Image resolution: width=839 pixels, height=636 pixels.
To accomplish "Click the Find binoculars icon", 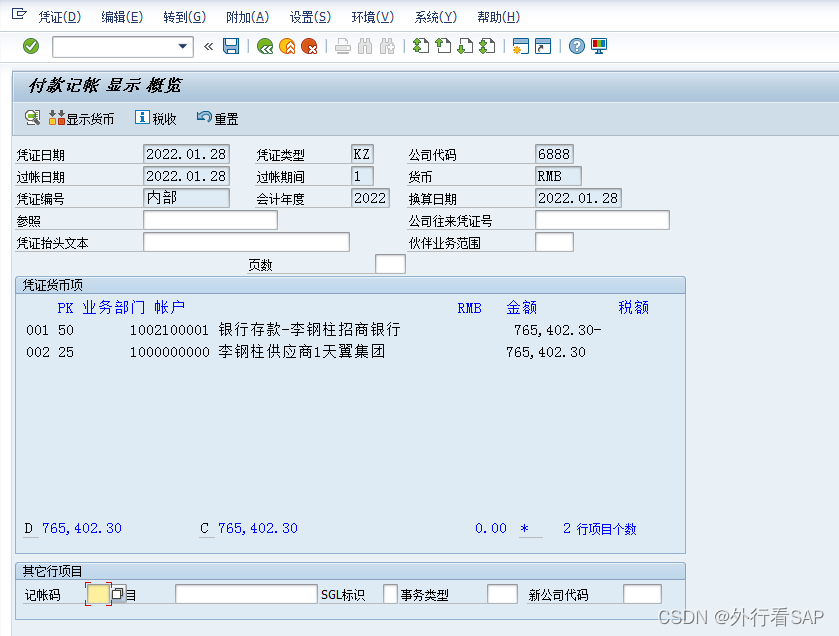I will point(365,47).
